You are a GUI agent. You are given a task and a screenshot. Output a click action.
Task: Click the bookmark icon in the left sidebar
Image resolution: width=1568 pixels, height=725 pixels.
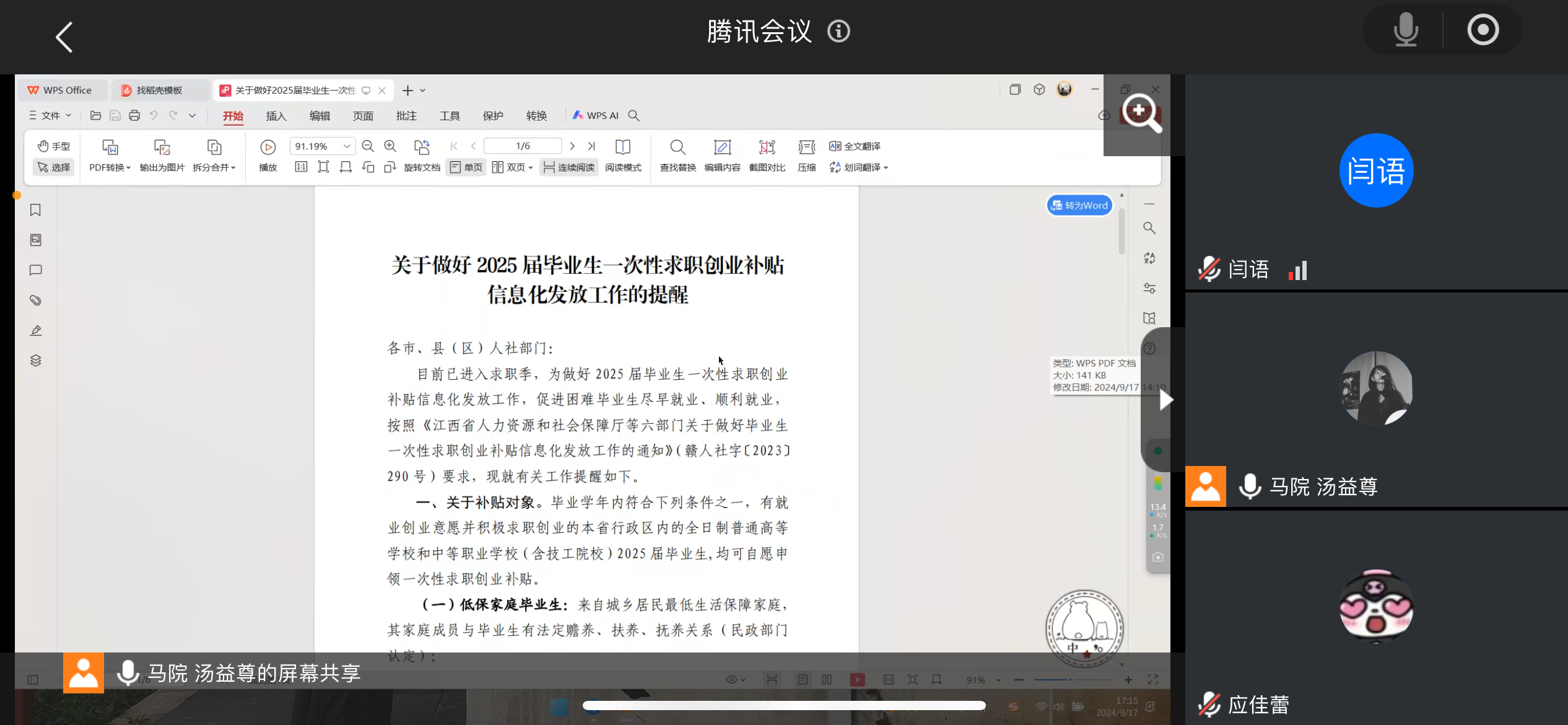pos(35,210)
